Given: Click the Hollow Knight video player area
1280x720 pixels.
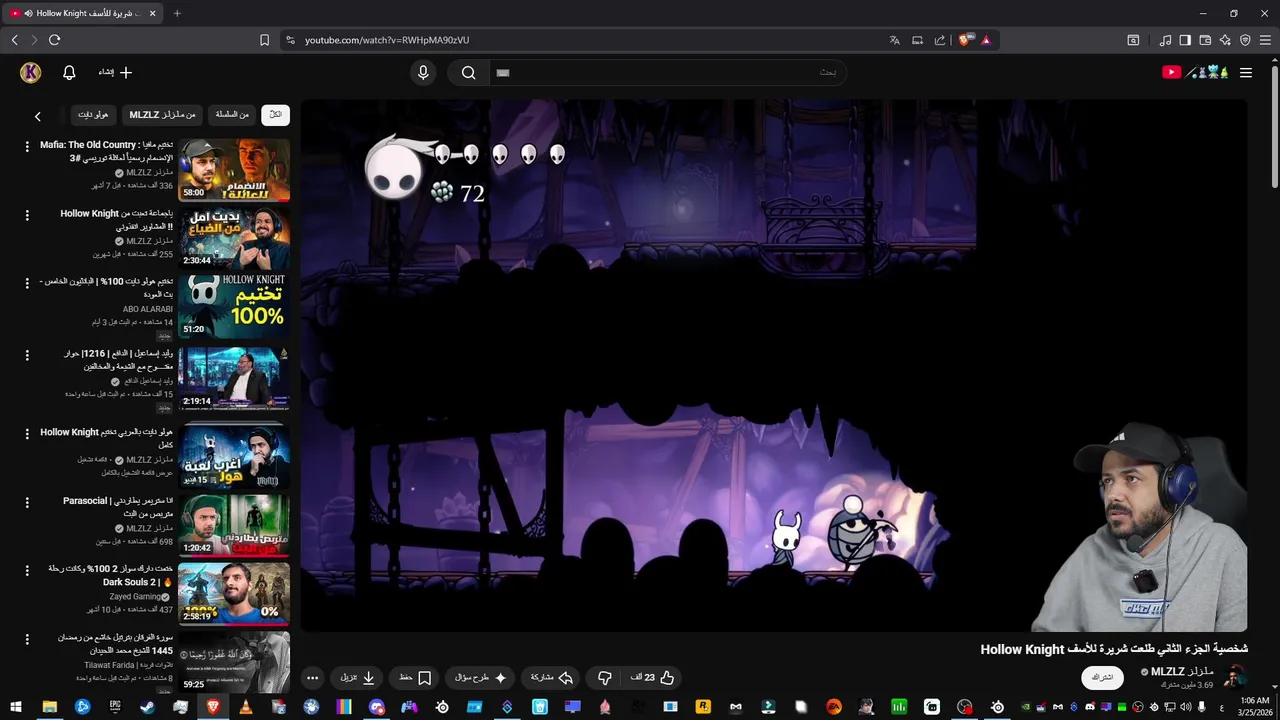Looking at the screenshot, I should pos(774,365).
